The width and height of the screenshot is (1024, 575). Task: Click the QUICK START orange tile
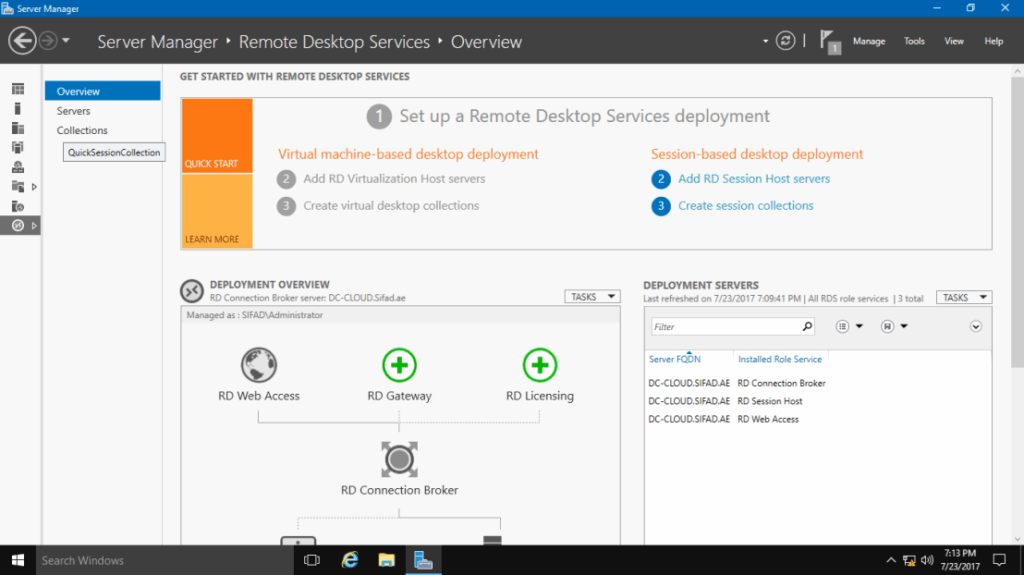point(217,136)
